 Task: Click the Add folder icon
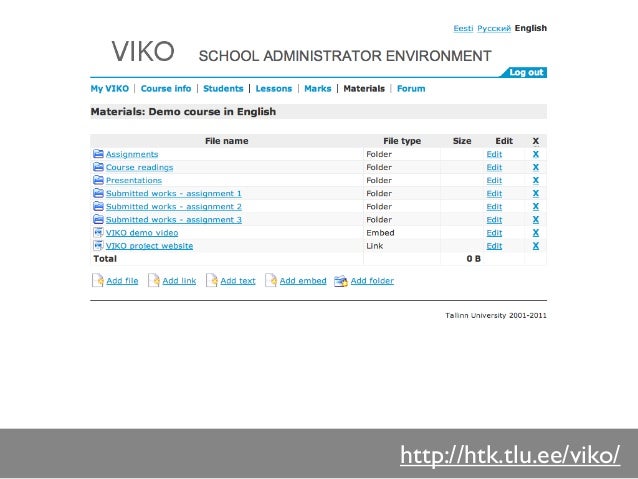coord(341,281)
